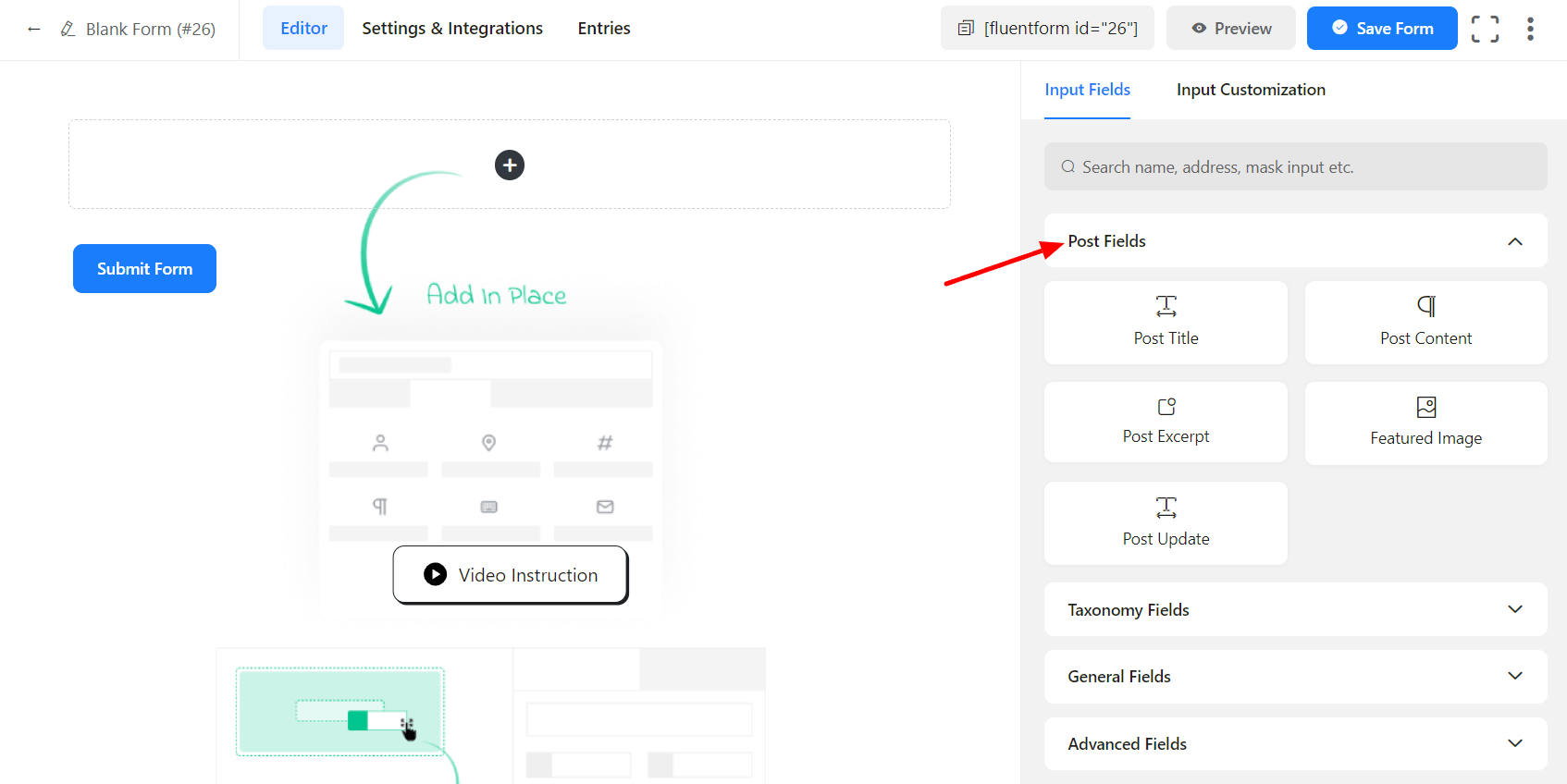This screenshot has width=1567, height=784.
Task: Click the back arrow icon
Action: [34, 30]
